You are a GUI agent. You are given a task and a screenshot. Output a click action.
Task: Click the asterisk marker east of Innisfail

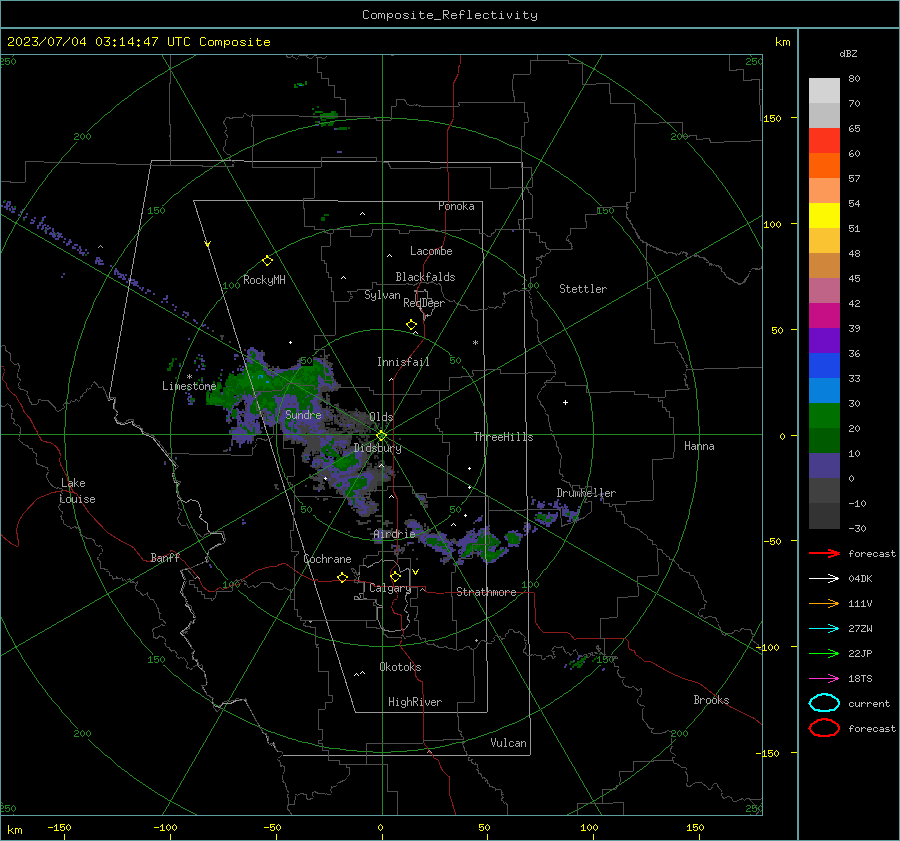click(475, 343)
